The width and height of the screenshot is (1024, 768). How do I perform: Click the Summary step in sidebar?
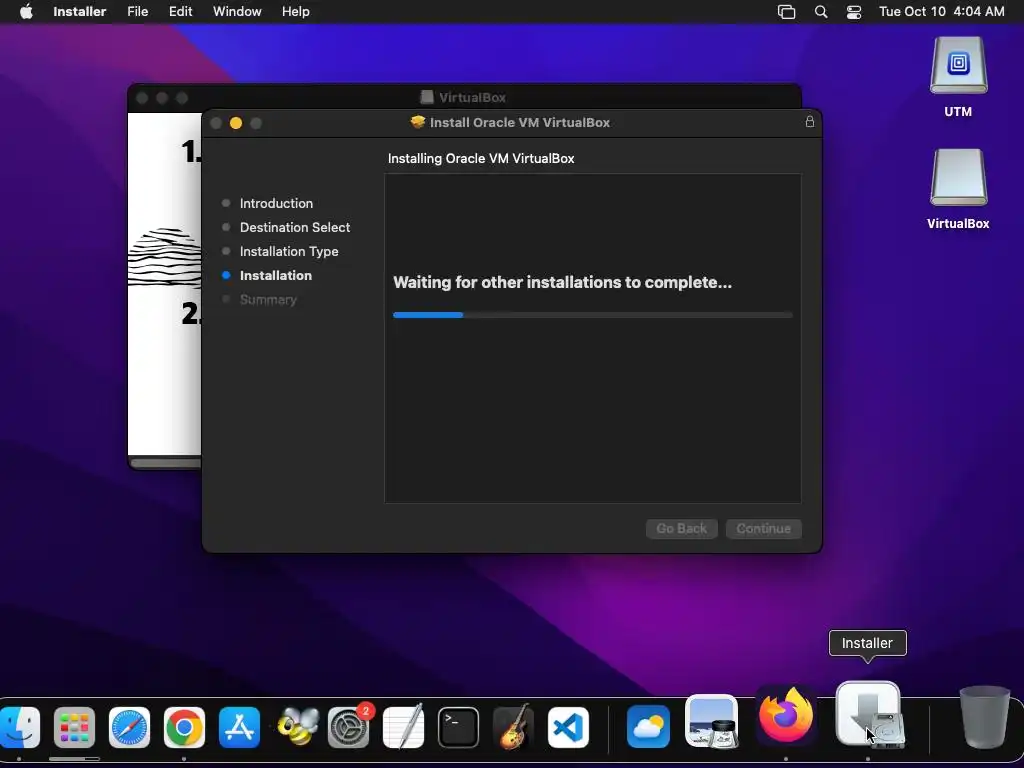tap(268, 300)
